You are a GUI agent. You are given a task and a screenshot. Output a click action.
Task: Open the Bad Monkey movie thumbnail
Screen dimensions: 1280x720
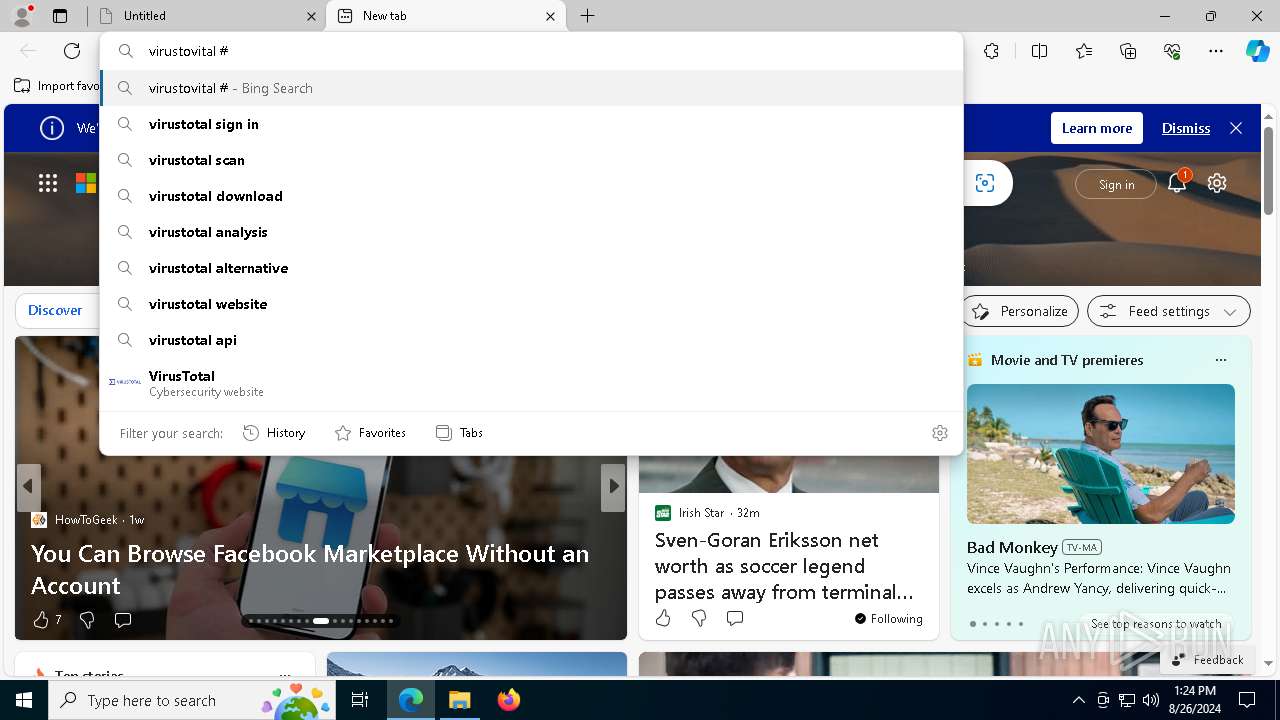pos(1101,454)
